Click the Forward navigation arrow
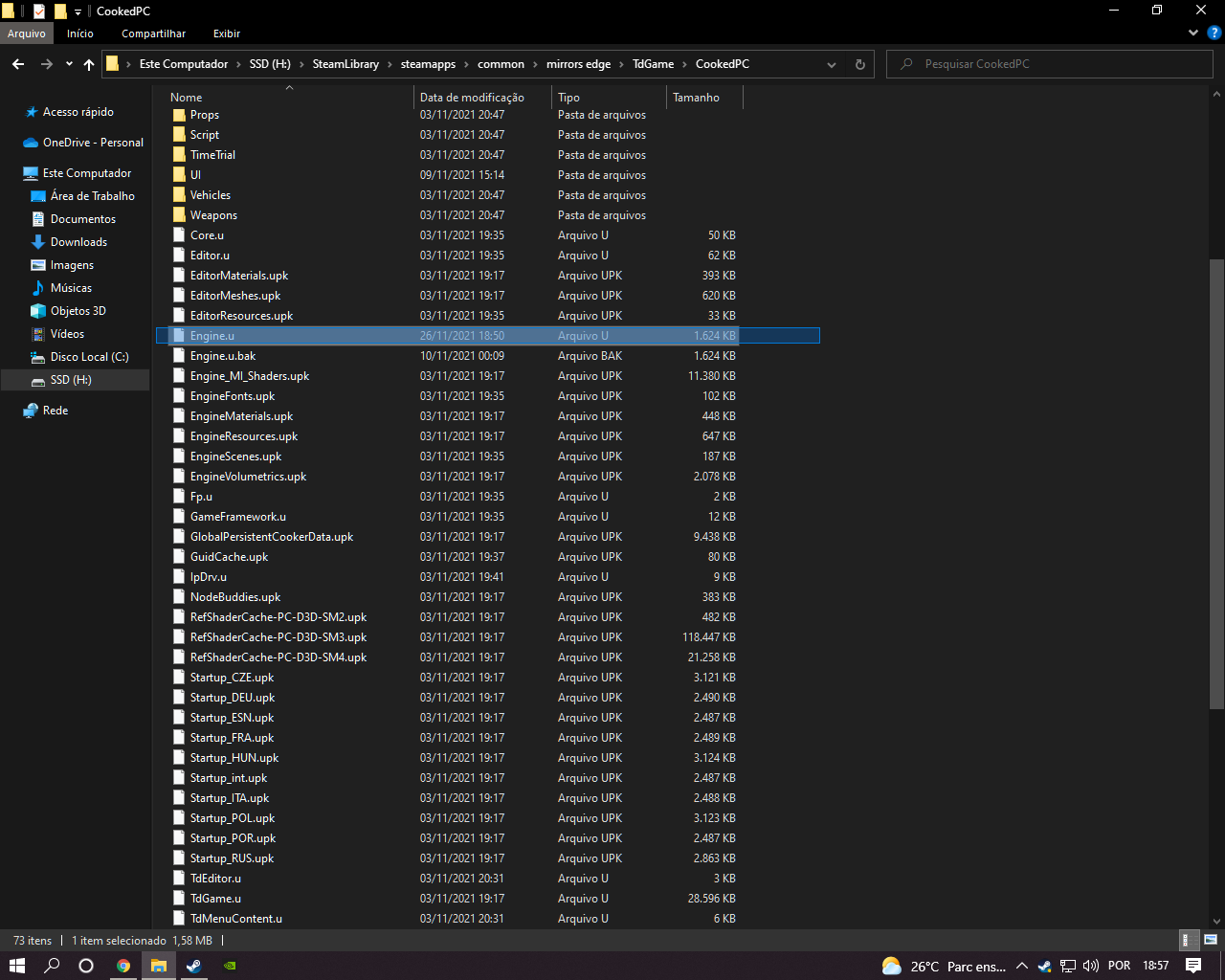This screenshot has height=980, width=1225. coord(47,64)
